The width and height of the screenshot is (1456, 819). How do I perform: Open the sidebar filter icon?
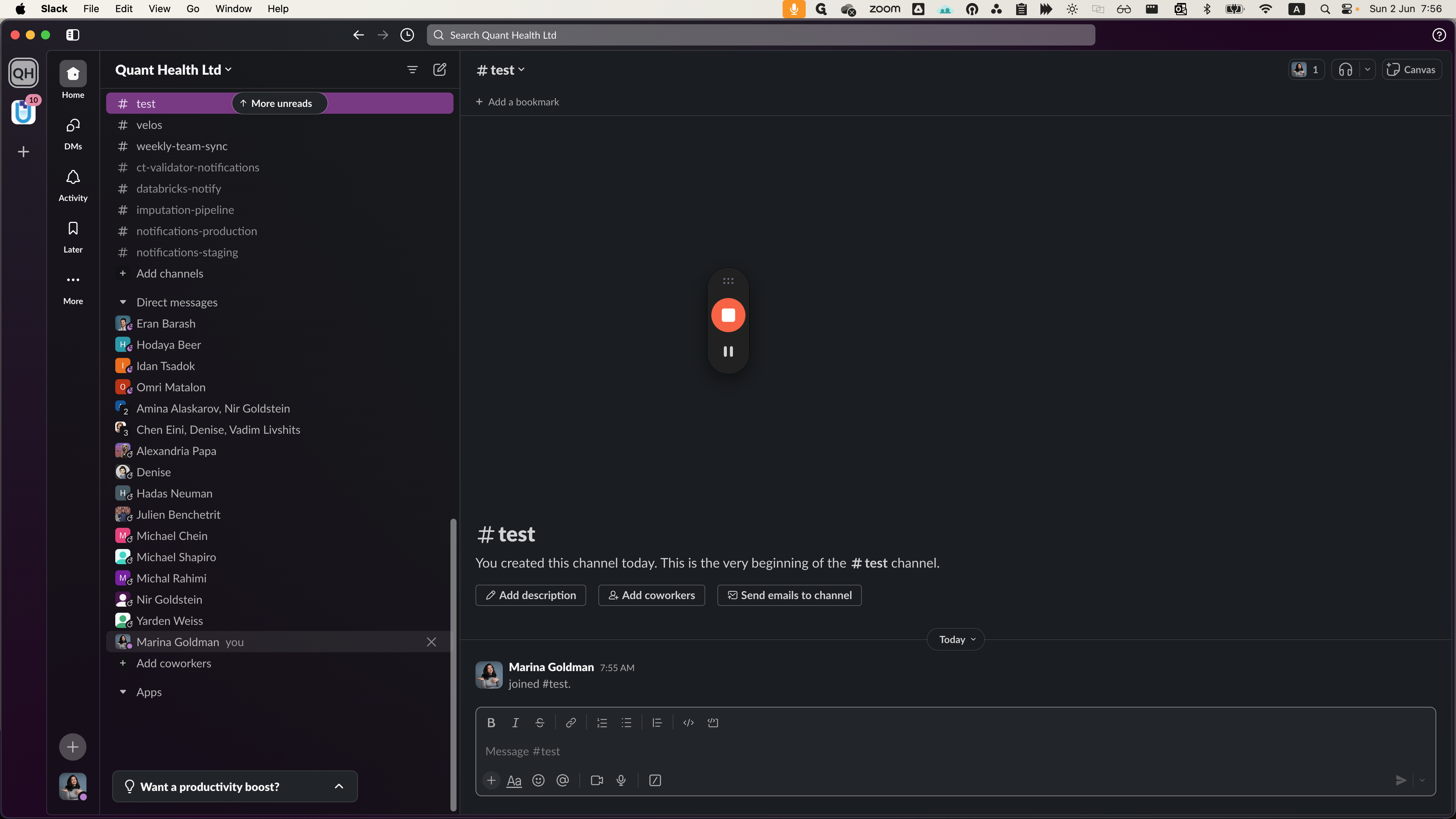[413, 69]
